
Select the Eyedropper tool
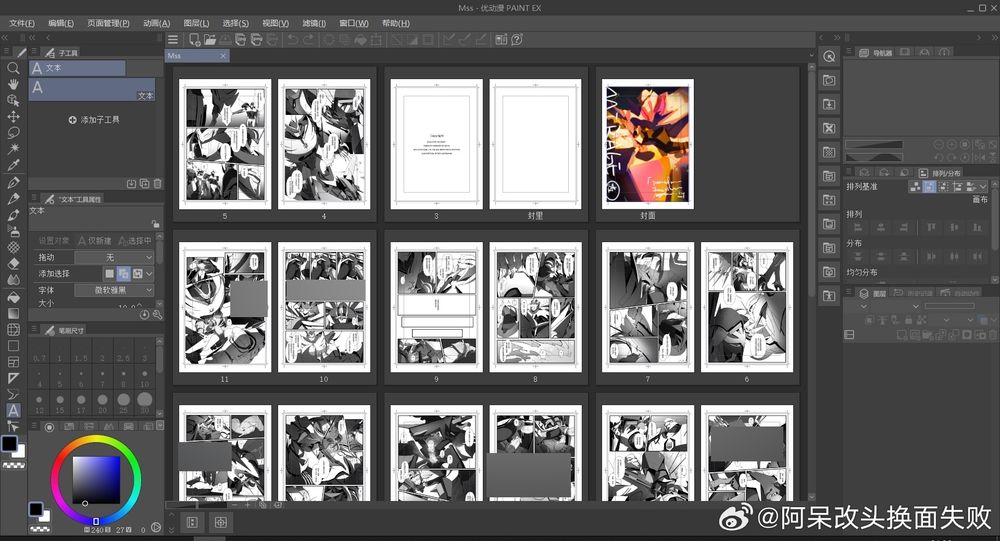click(13, 165)
